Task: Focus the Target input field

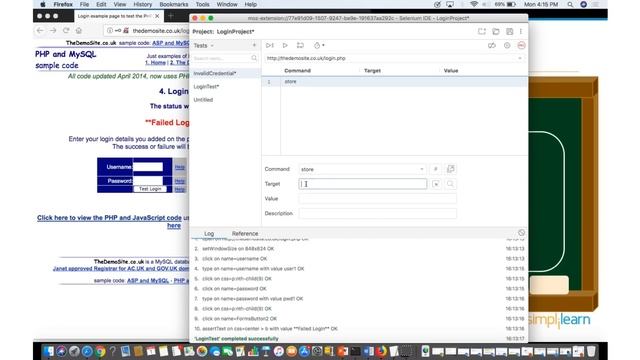Action: pos(363,184)
